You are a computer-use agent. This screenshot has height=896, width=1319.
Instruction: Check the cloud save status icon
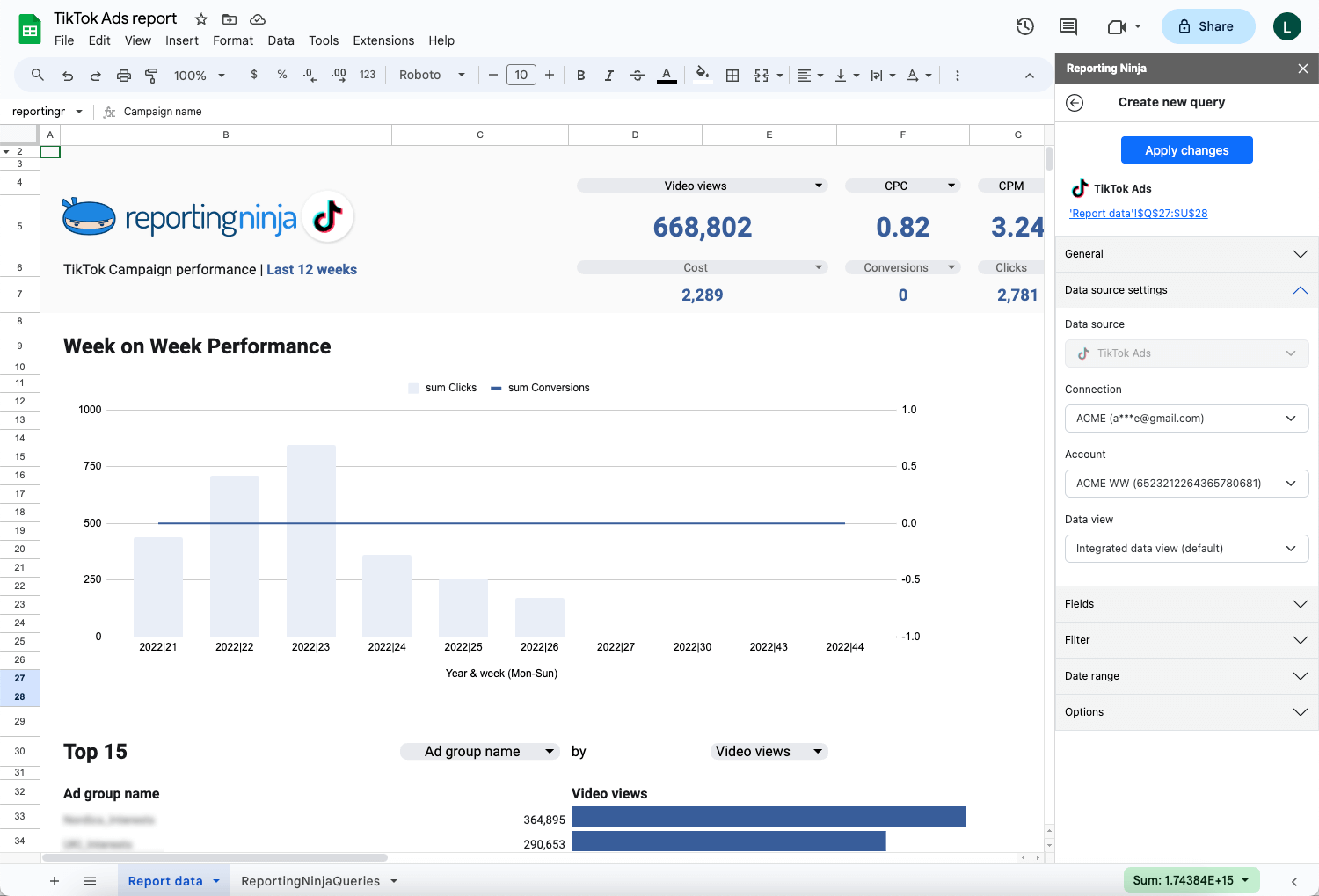point(258,19)
